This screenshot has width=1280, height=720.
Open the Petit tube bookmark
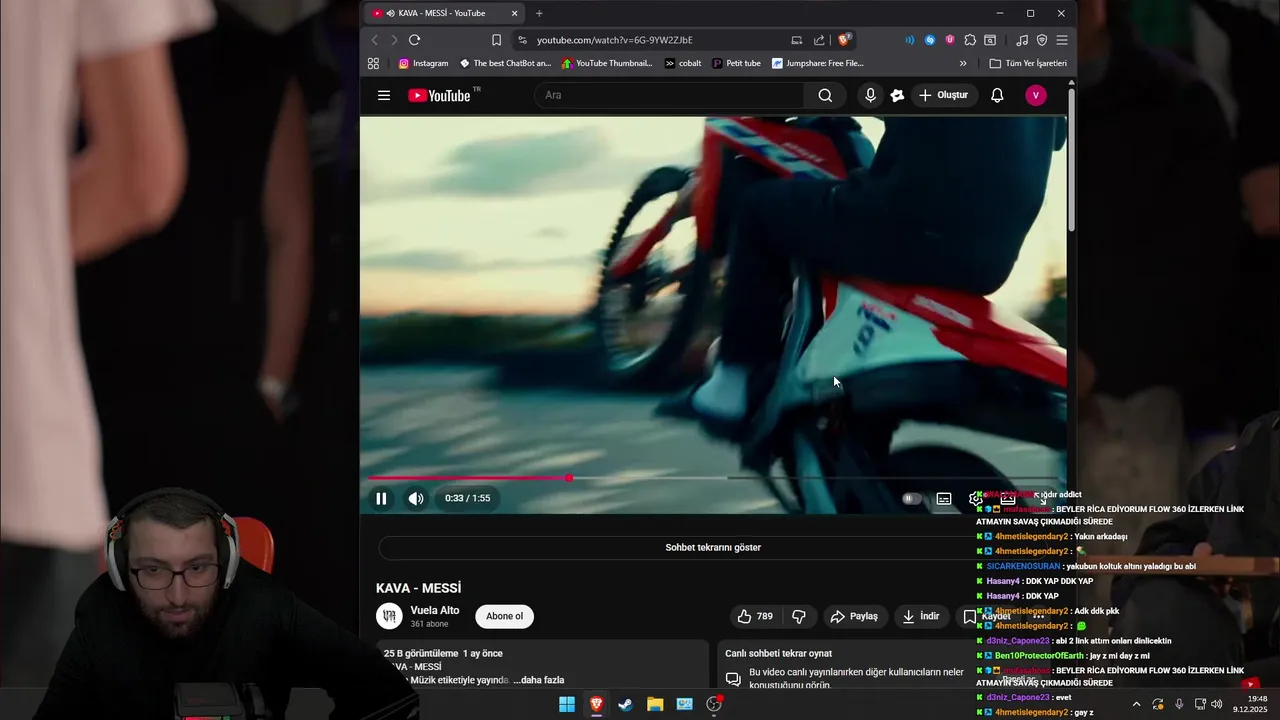[x=737, y=63]
